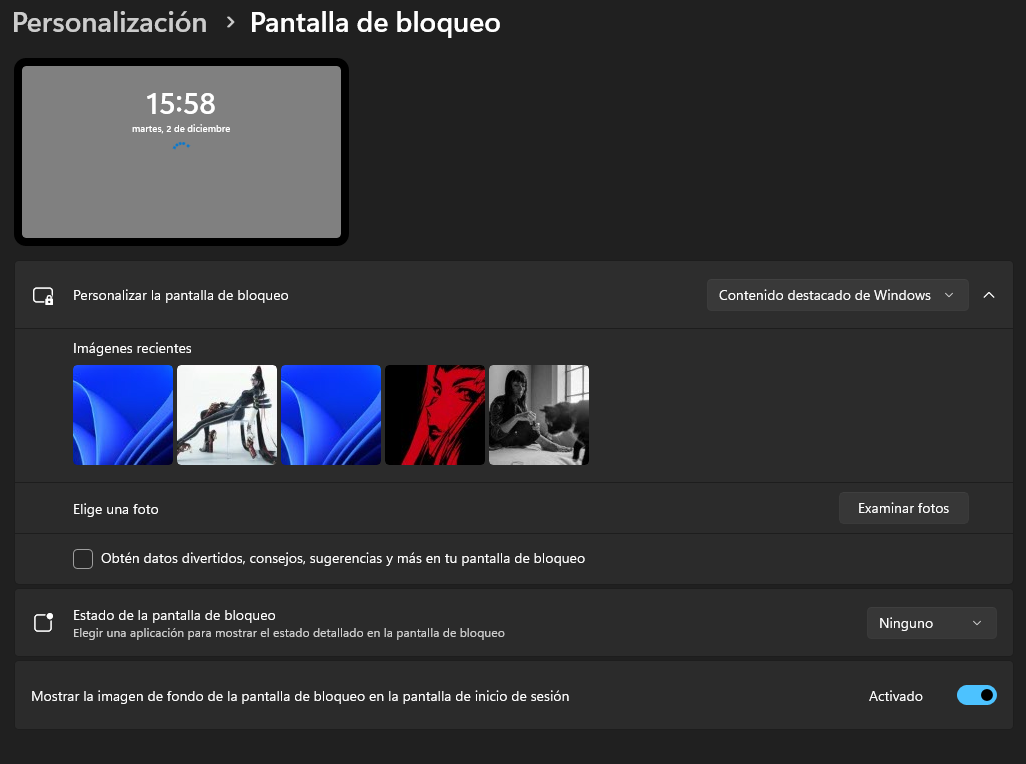Click the lock screen status icon
This screenshot has width=1026, height=764.
coord(43,622)
